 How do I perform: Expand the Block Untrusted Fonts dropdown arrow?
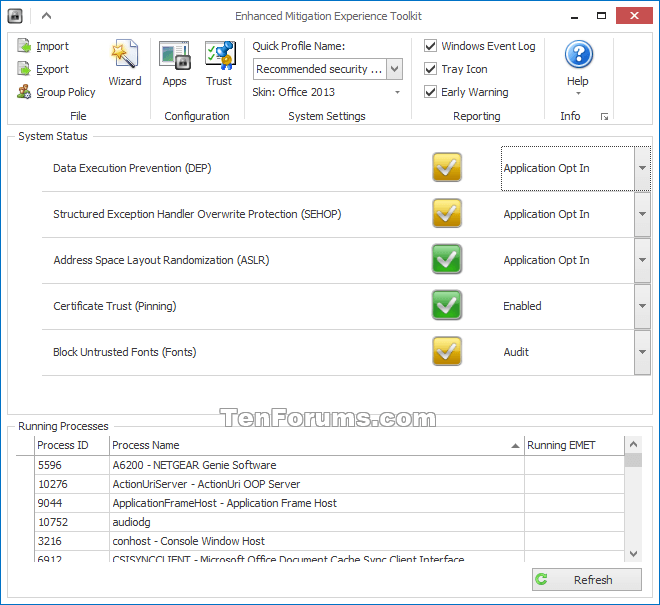pos(642,352)
